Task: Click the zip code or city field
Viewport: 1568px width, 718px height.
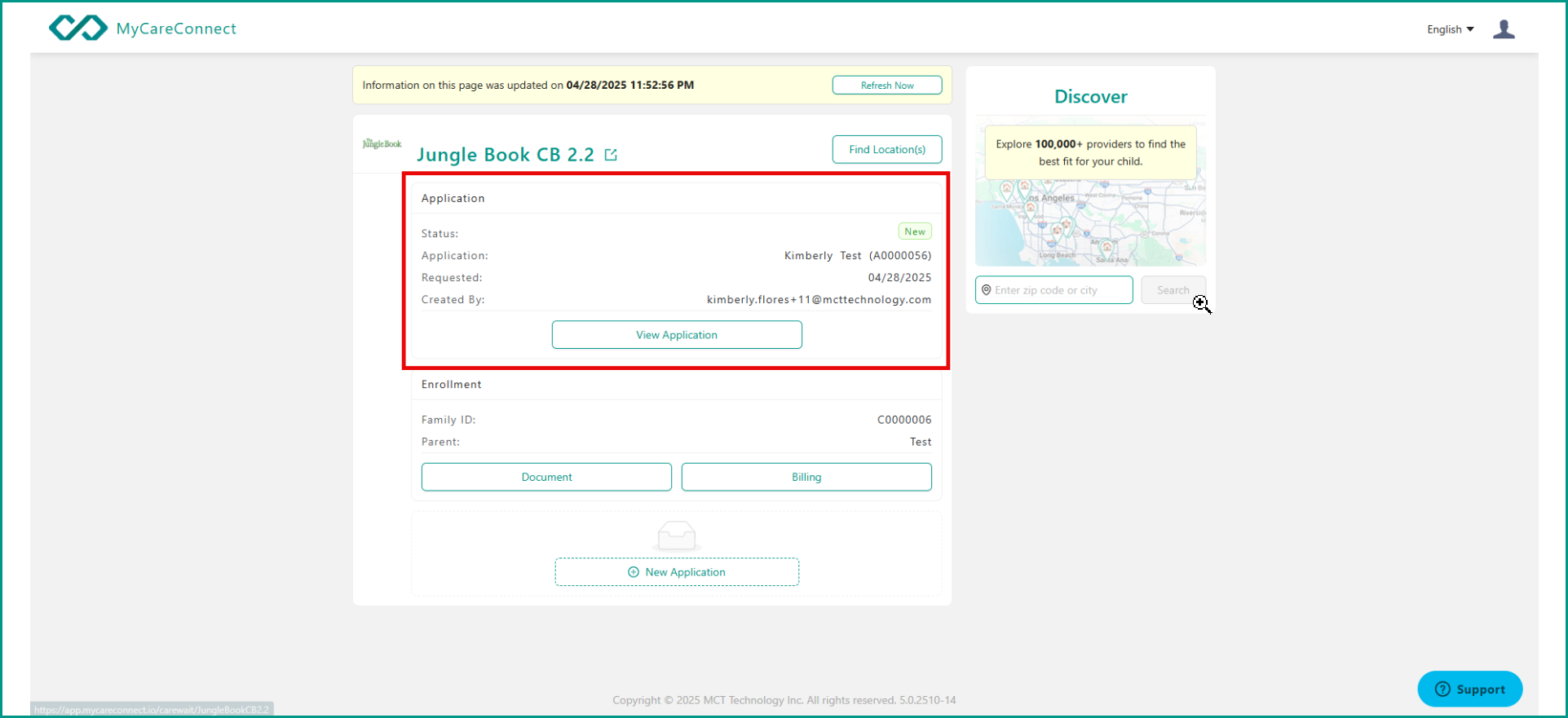Action: tap(1060, 290)
